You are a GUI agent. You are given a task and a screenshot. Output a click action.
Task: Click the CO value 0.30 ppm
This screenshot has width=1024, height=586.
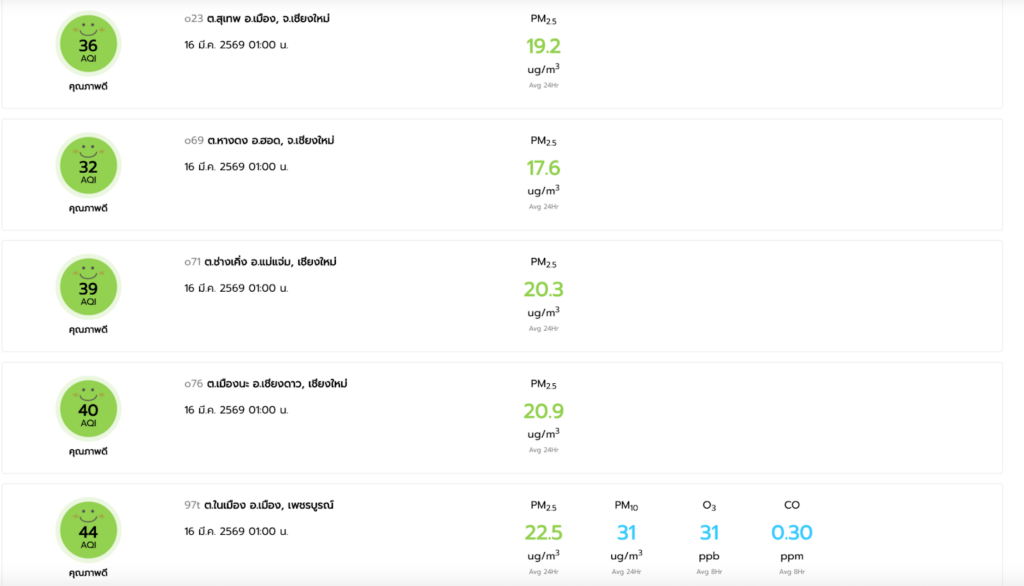click(x=792, y=533)
